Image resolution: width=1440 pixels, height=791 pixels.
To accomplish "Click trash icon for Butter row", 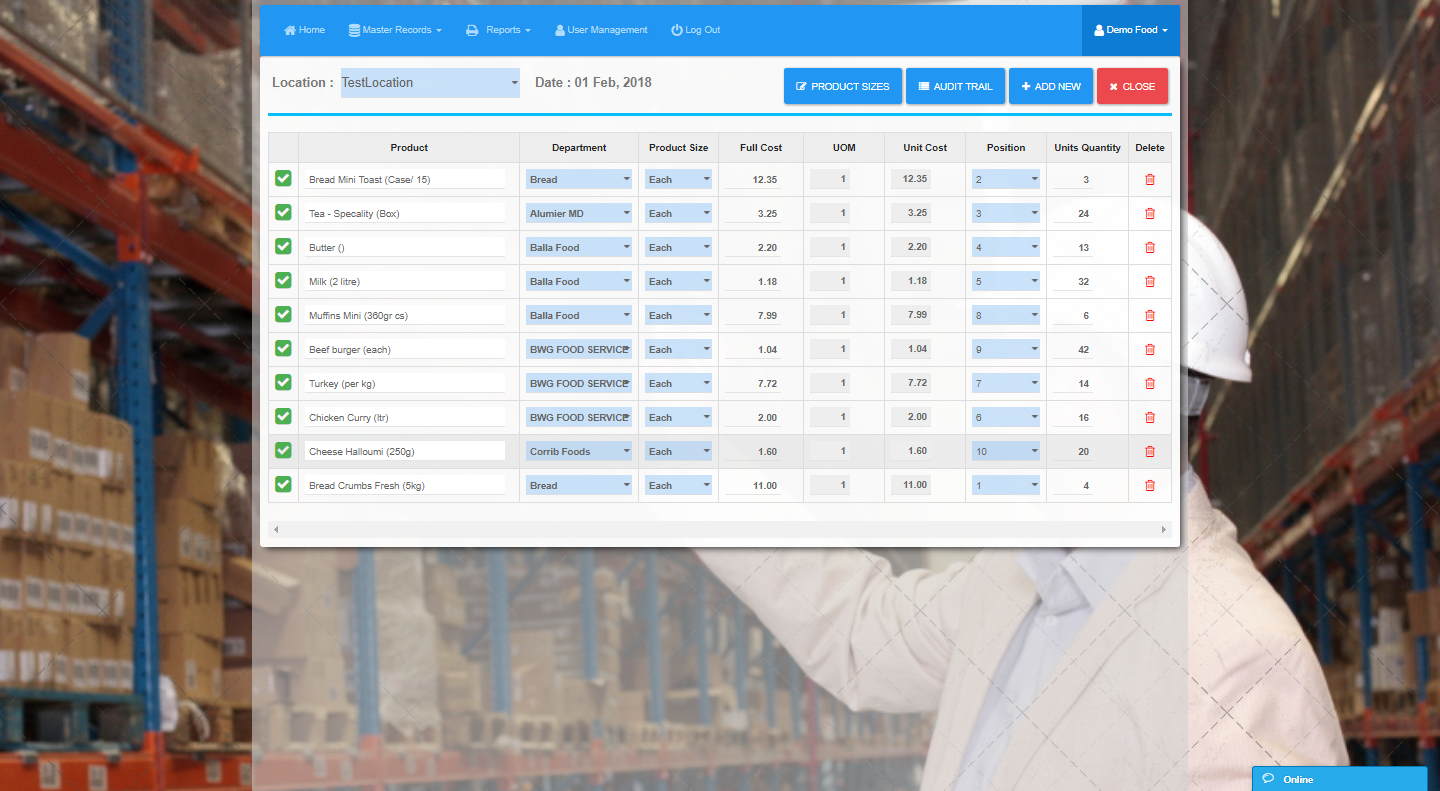I will 1149,247.
